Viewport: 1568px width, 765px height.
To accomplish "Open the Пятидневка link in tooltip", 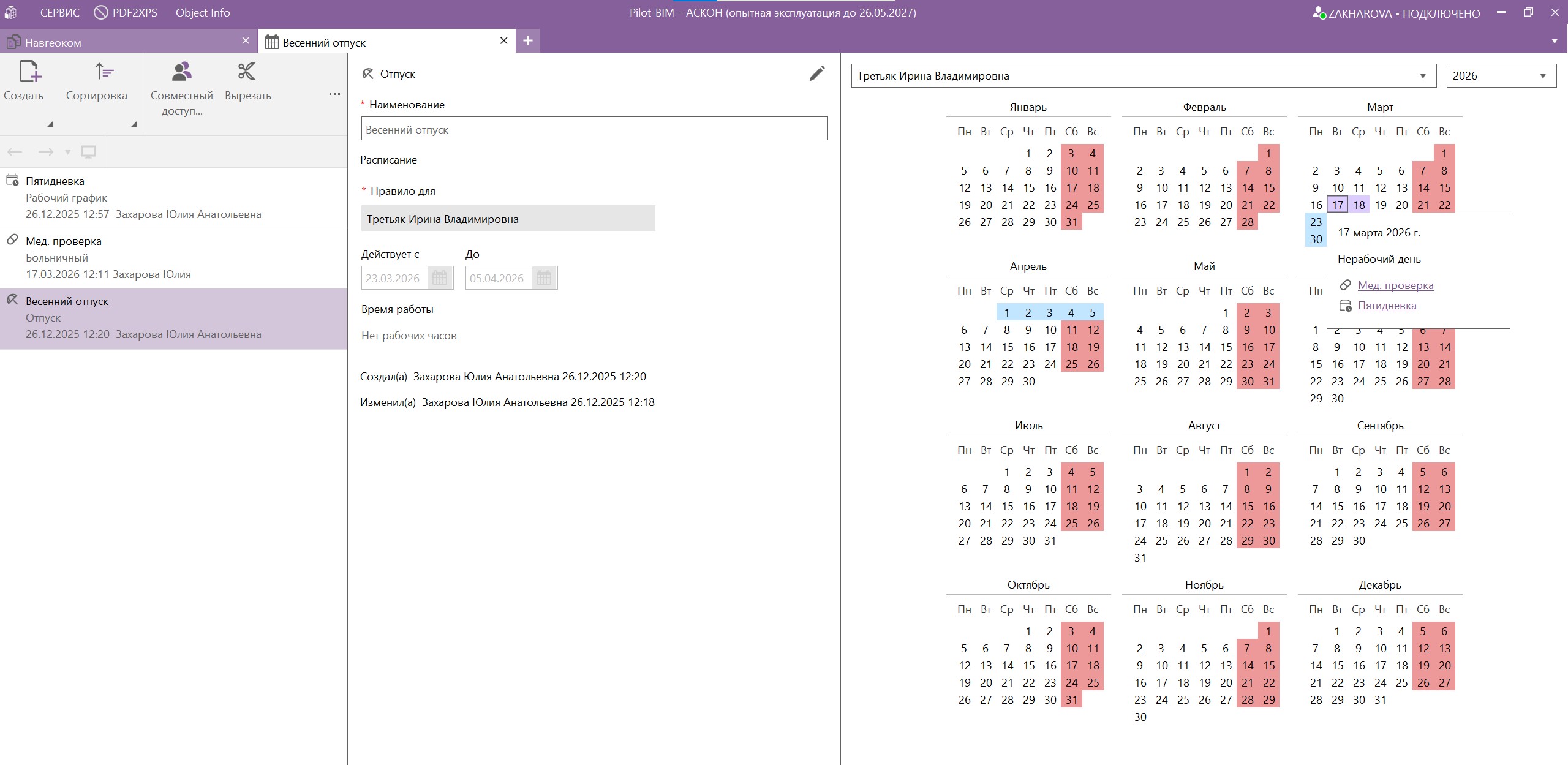I will [x=1386, y=306].
